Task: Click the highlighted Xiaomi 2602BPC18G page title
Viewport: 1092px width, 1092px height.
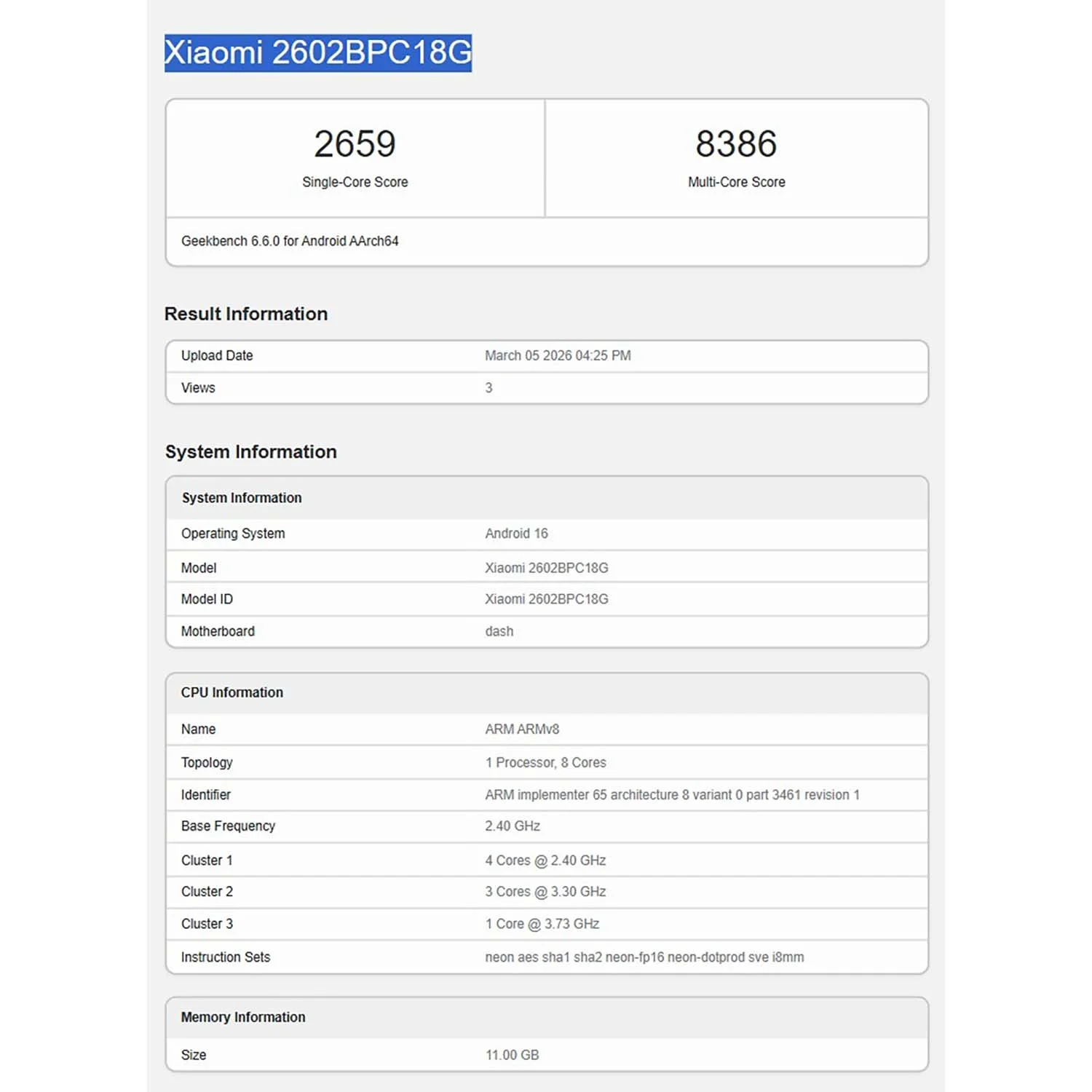Action: tap(317, 53)
